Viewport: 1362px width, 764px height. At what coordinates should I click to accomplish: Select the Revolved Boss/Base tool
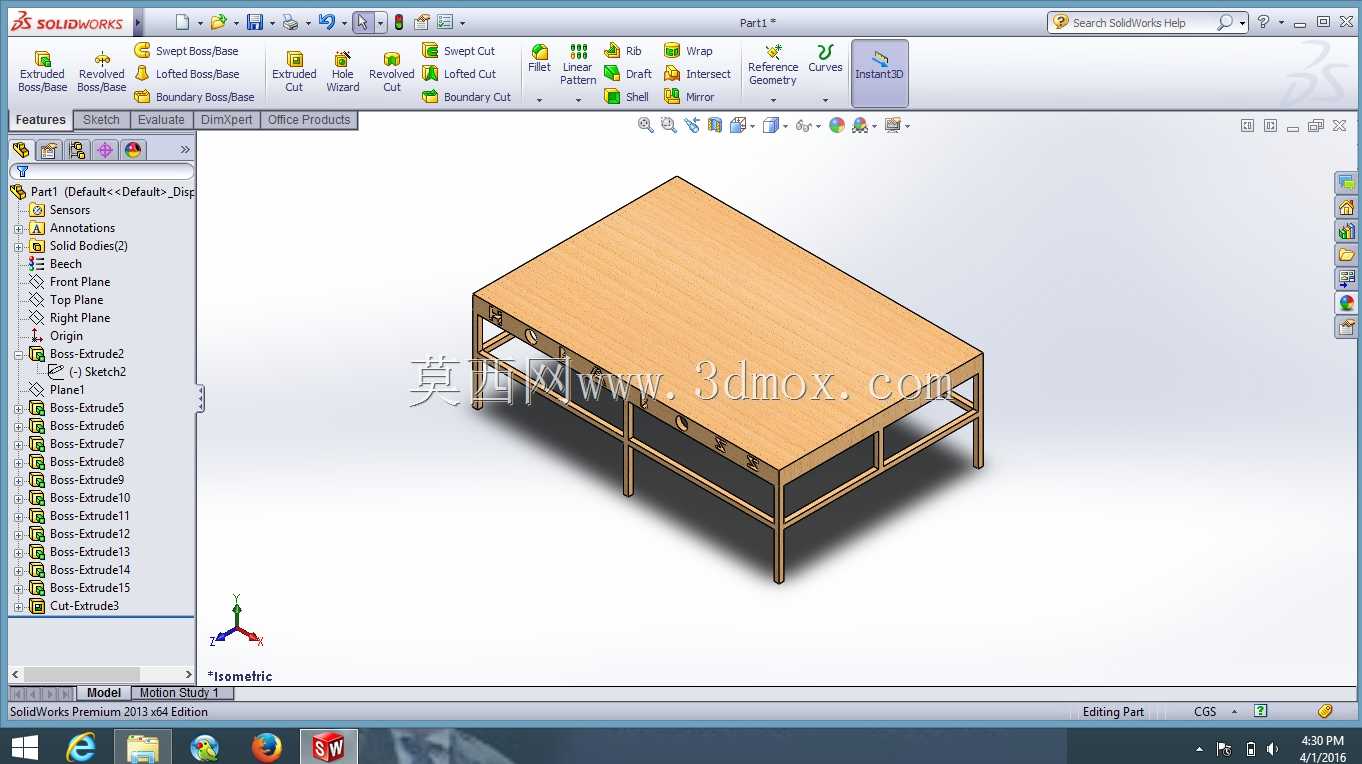(102, 72)
